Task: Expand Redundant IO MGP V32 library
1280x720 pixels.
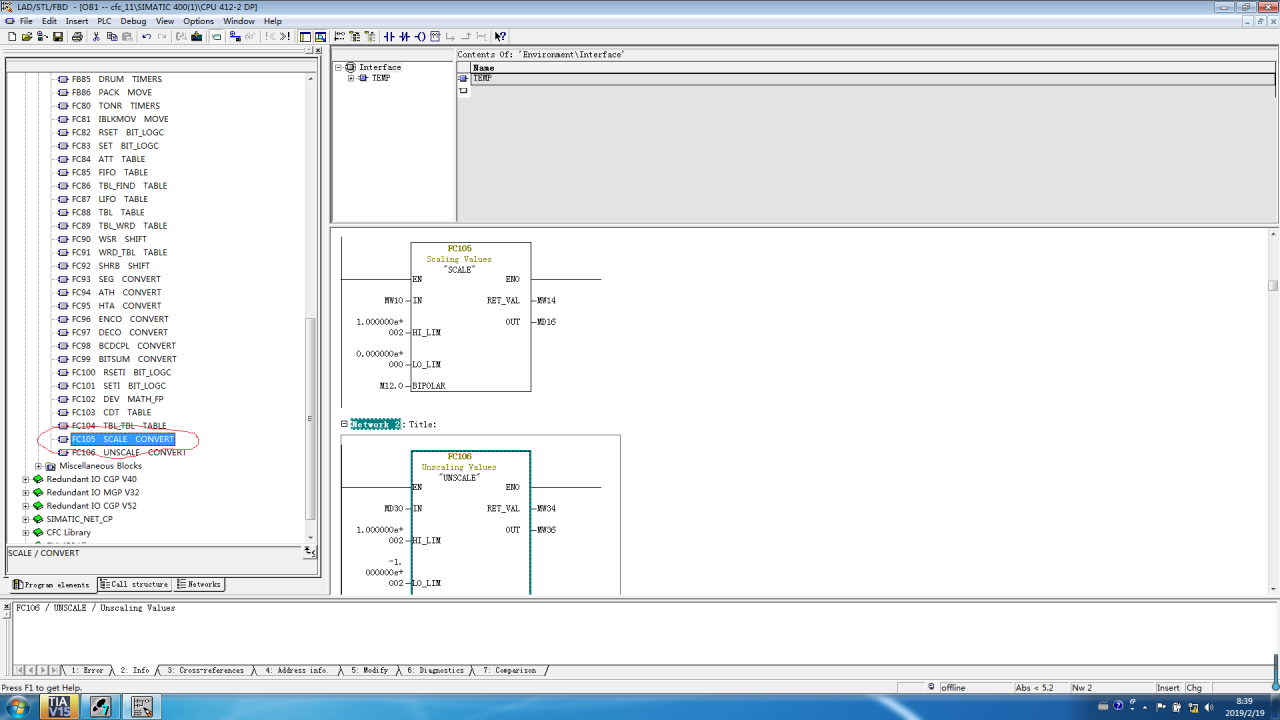Action: point(26,492)
